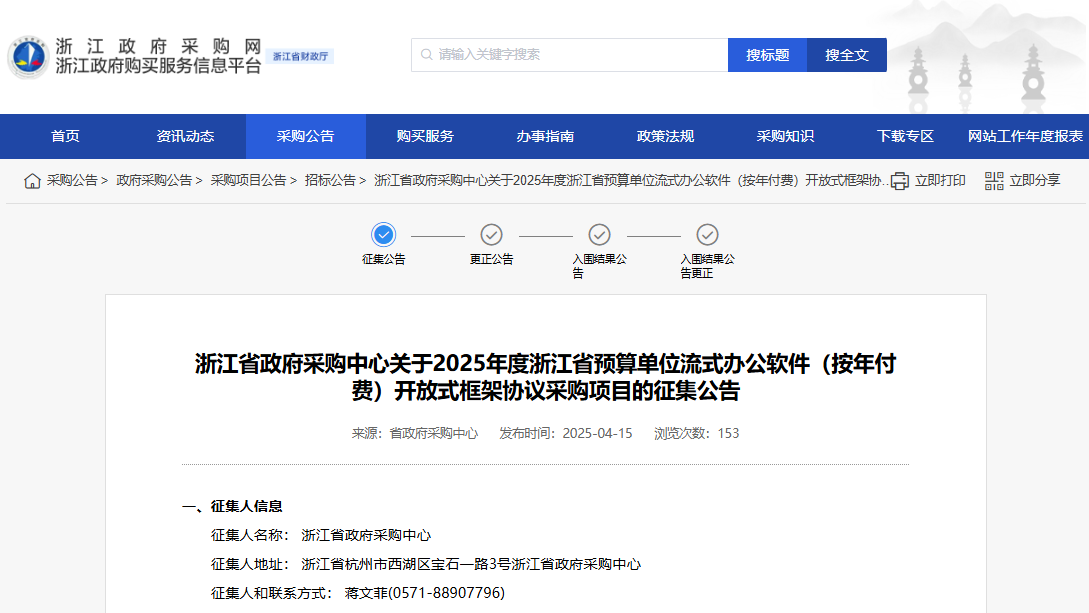Click the 立即打印 printer icon
This screenshot has height=613, width=1089.
point(901,181)
